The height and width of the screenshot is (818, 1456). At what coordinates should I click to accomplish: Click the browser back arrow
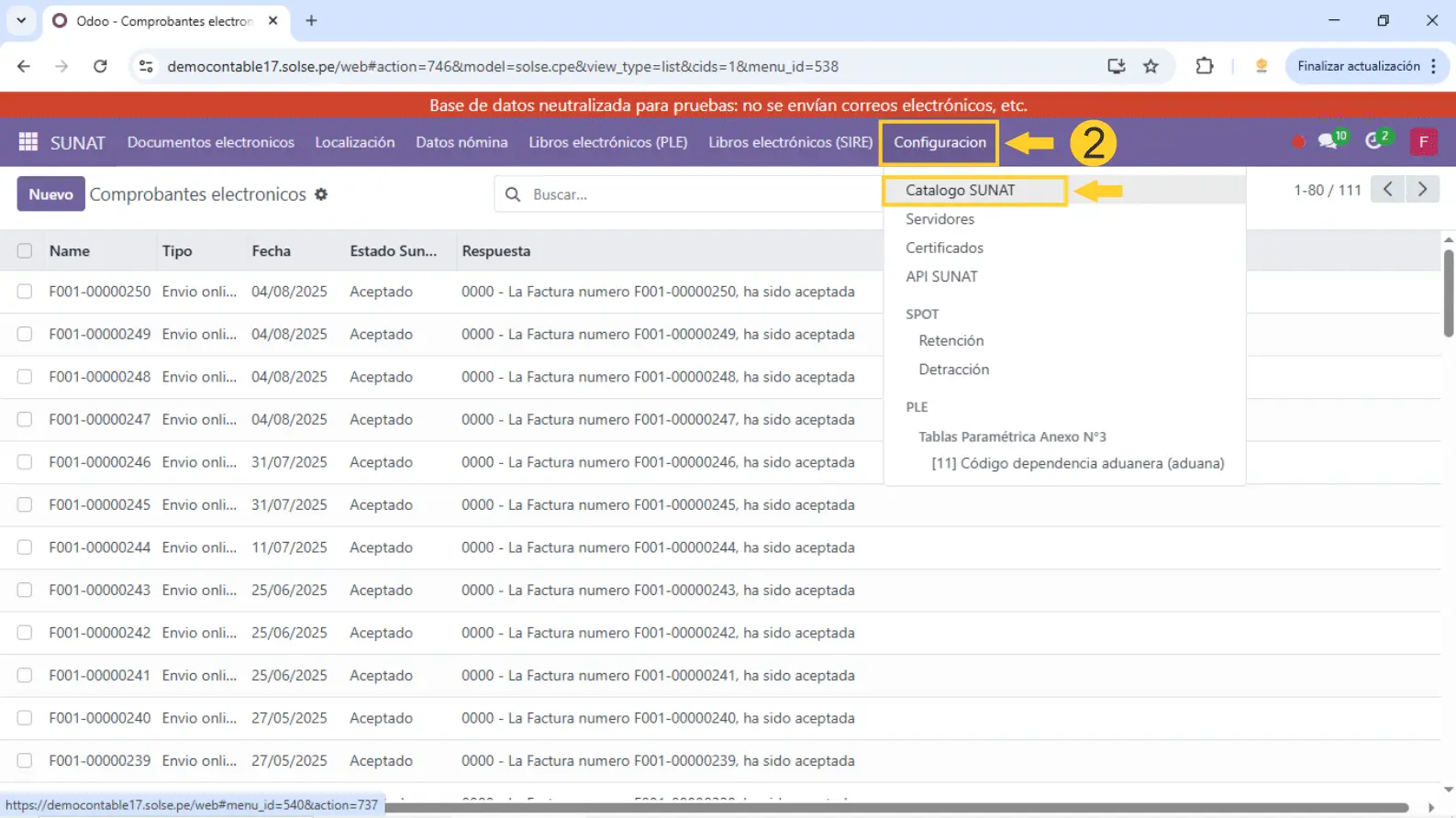pyautogui.click(x=24, y=66)
